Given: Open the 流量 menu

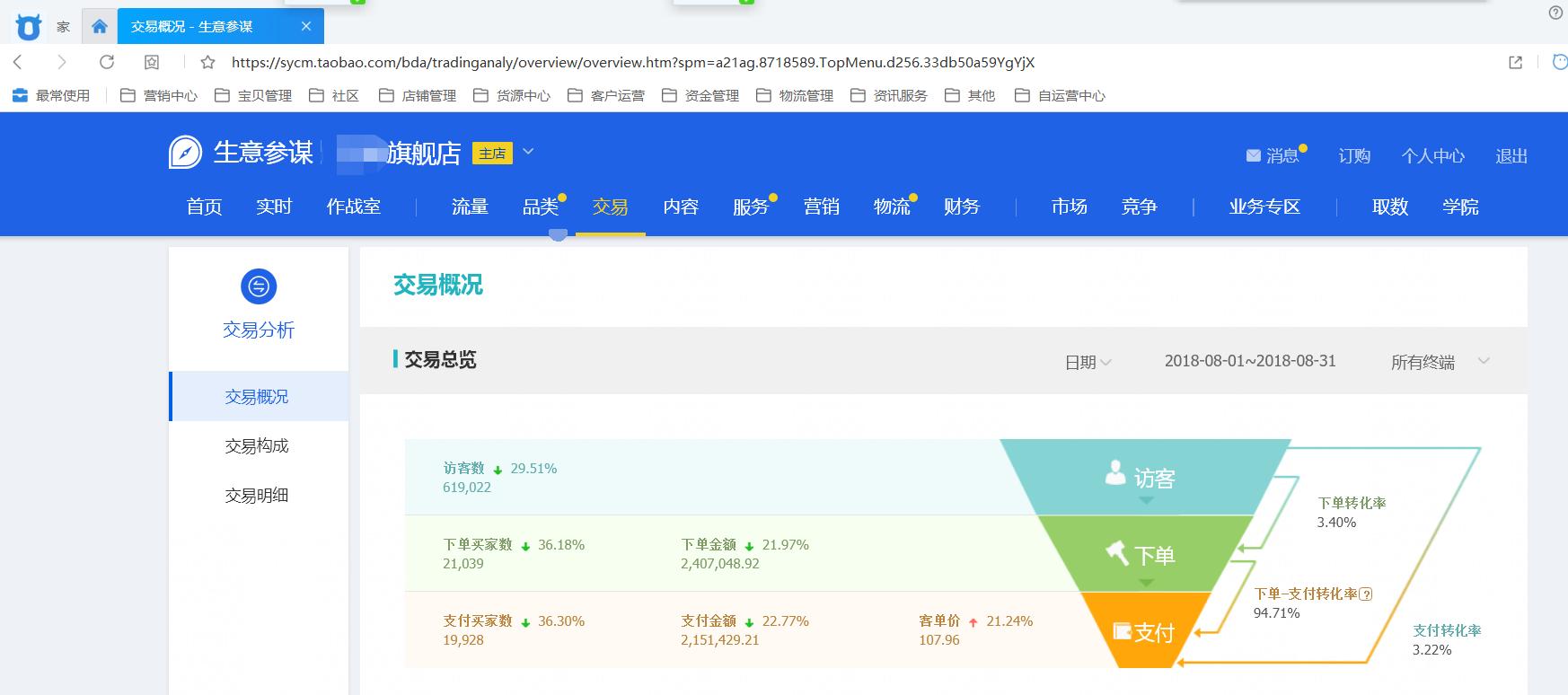Looking at the screenshot, I should pos(470,207).
